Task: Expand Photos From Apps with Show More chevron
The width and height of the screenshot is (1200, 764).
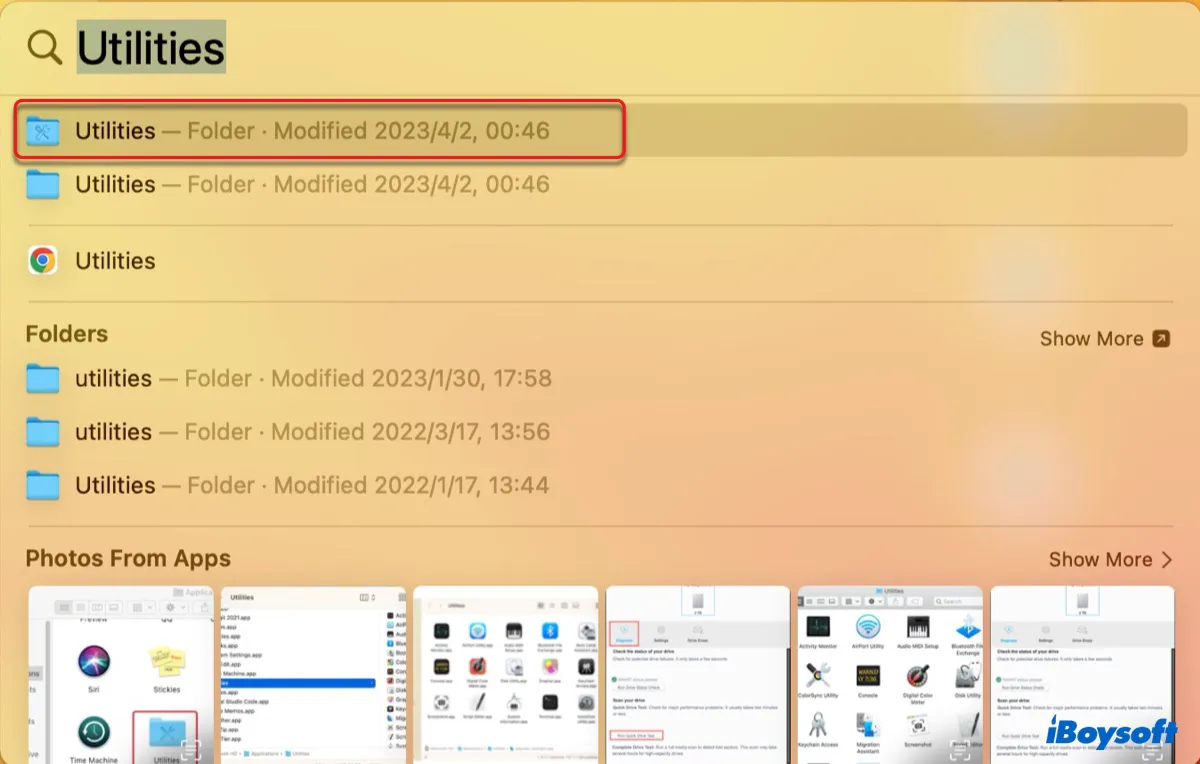Action: (1166, 560)
